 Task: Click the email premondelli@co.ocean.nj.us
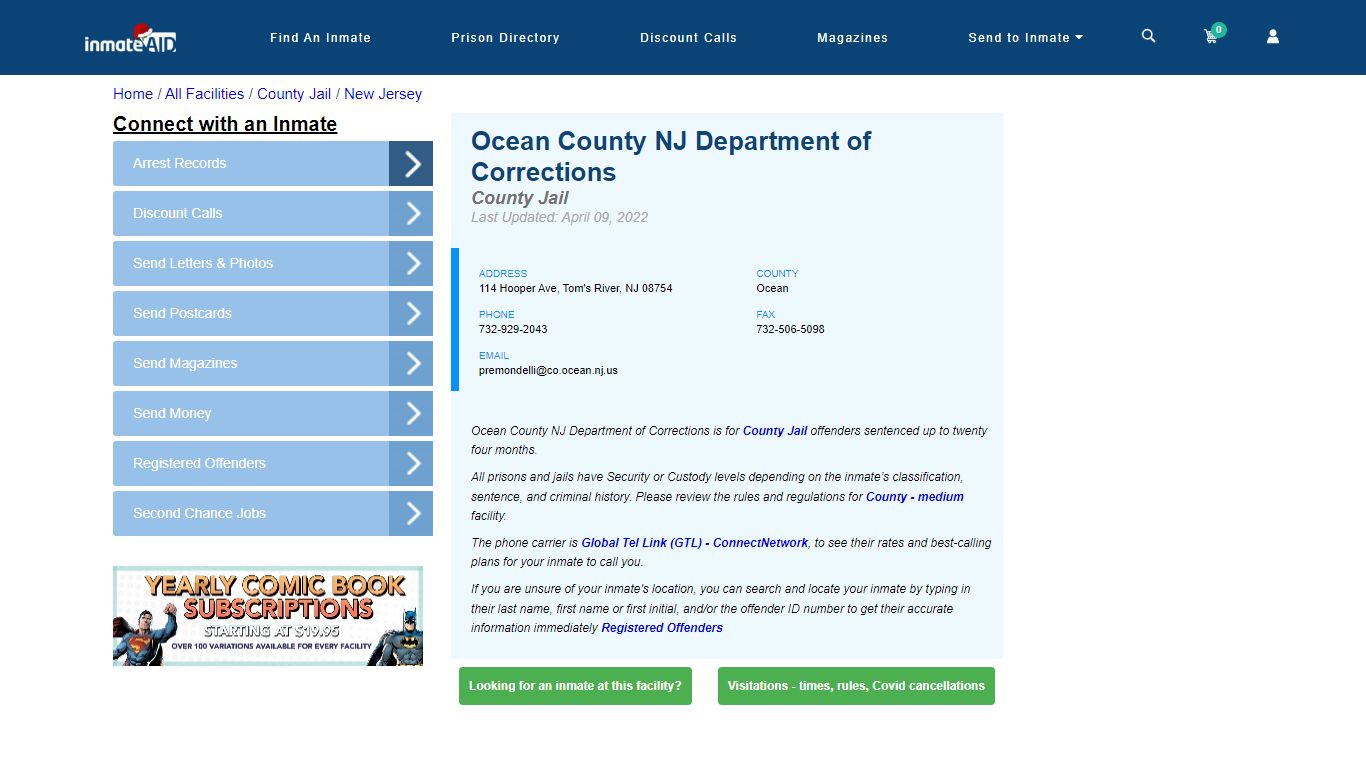point(548,370)
